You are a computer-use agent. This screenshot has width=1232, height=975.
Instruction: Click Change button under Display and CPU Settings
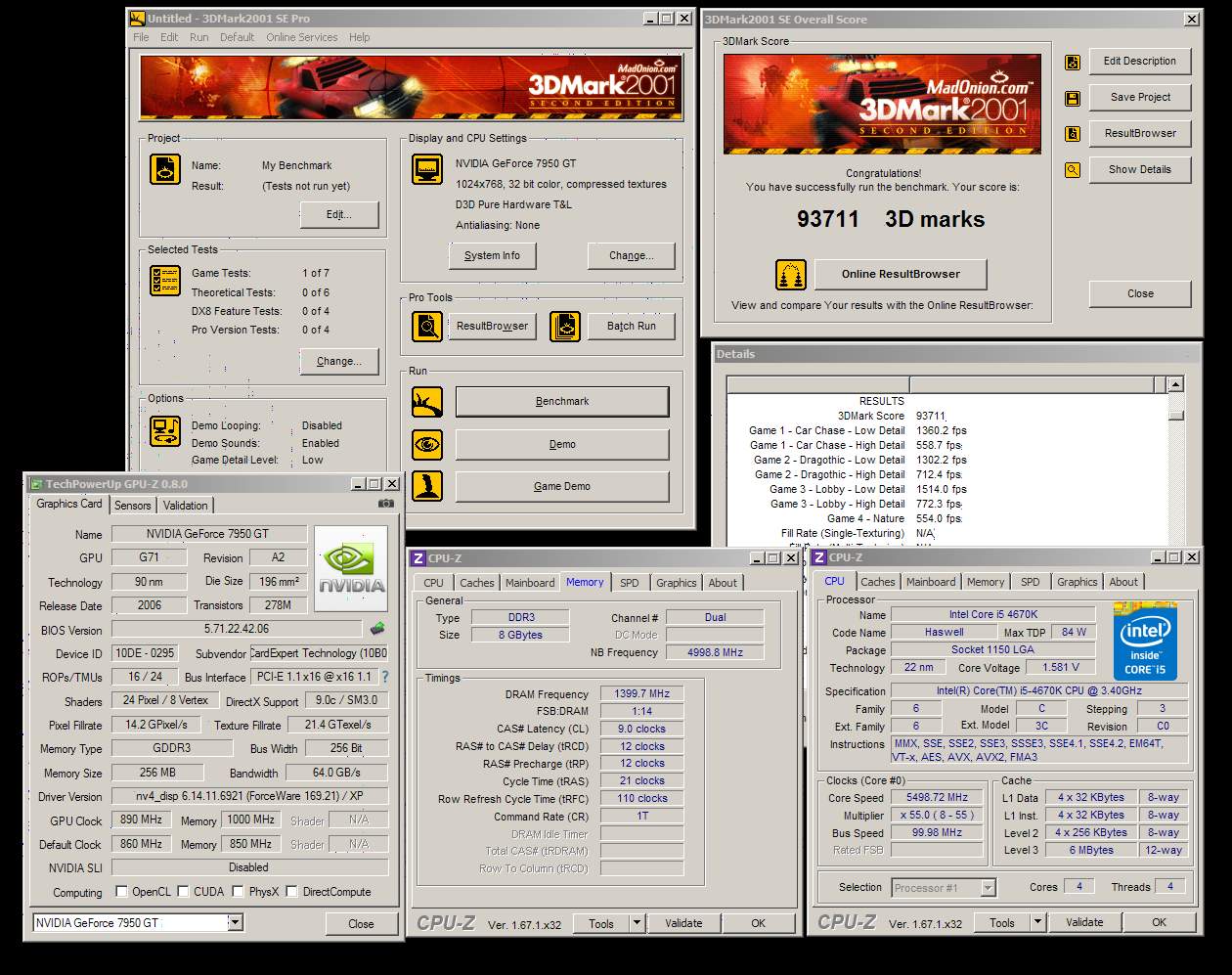[632, 256]
